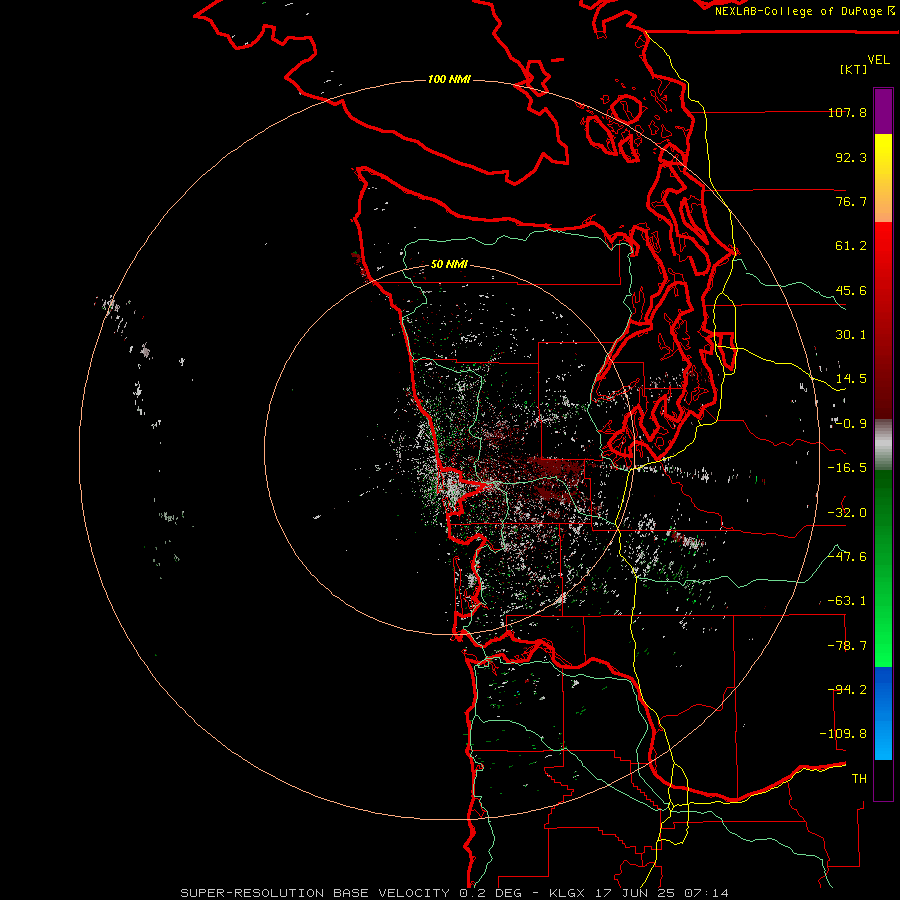Click the -78.7 legend value
Viewport: 900px width, 900px height.
(x=847, y=646)
